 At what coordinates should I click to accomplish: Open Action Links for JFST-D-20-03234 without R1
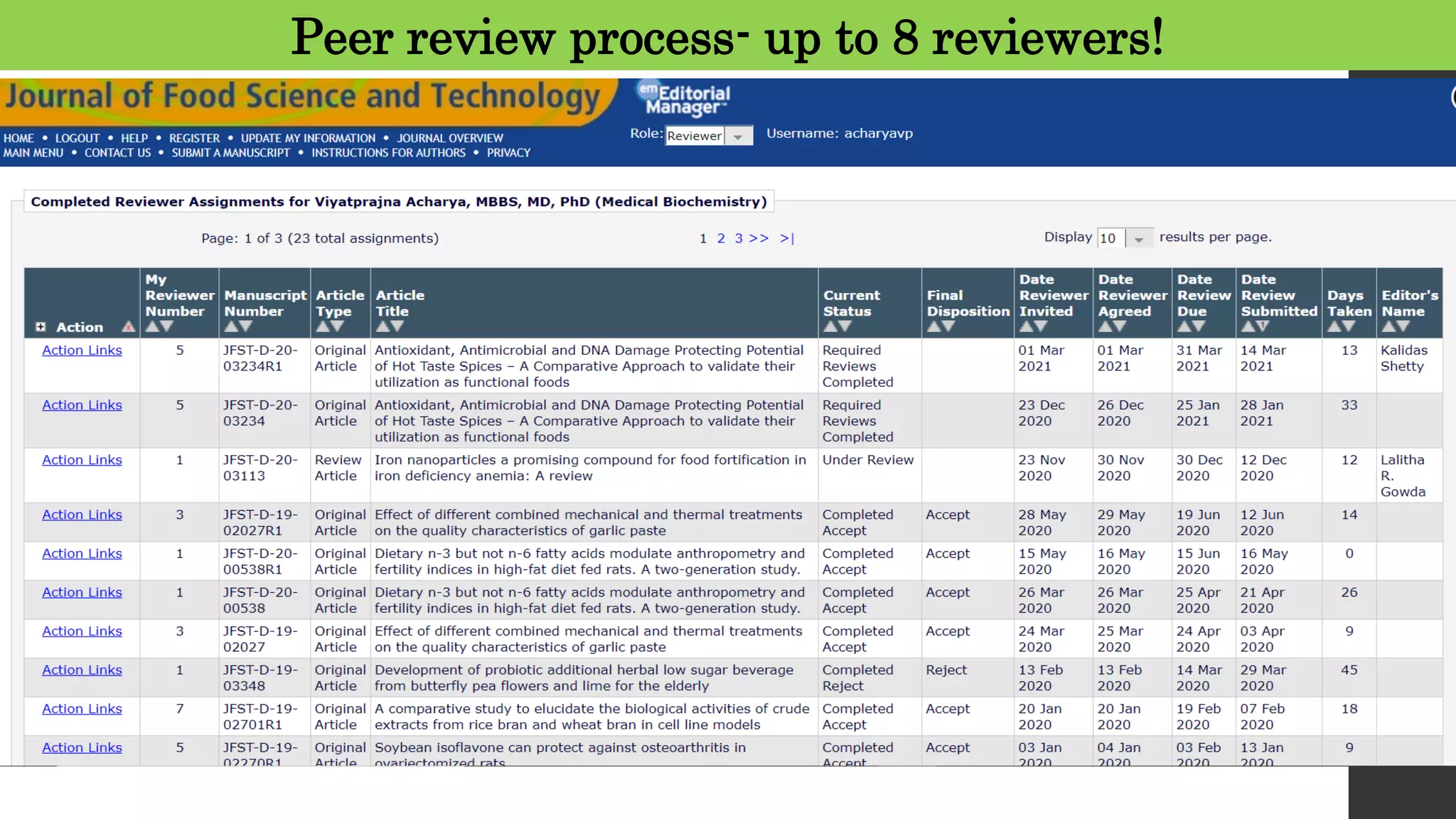(82, 405)
